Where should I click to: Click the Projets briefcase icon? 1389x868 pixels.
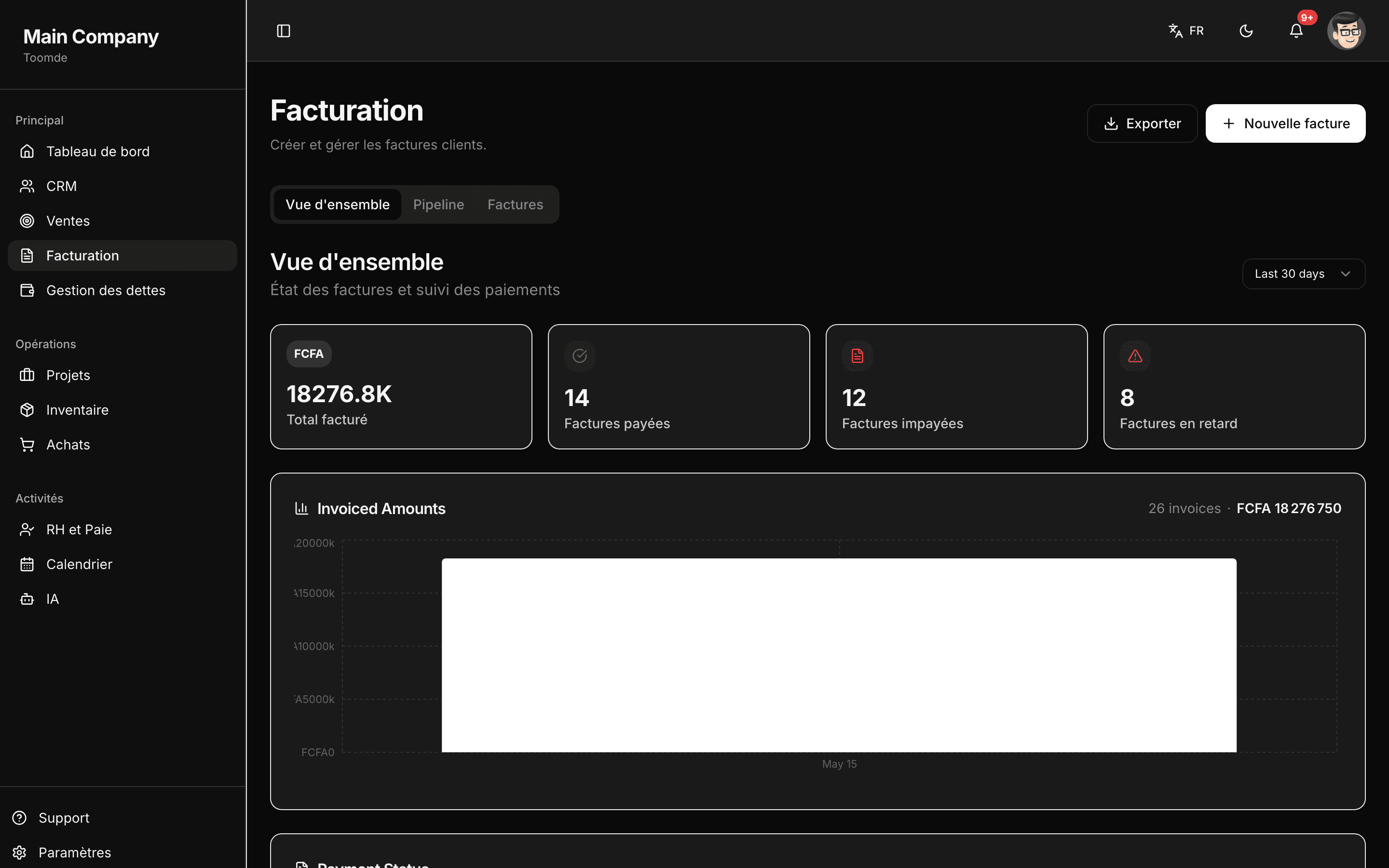27,376
